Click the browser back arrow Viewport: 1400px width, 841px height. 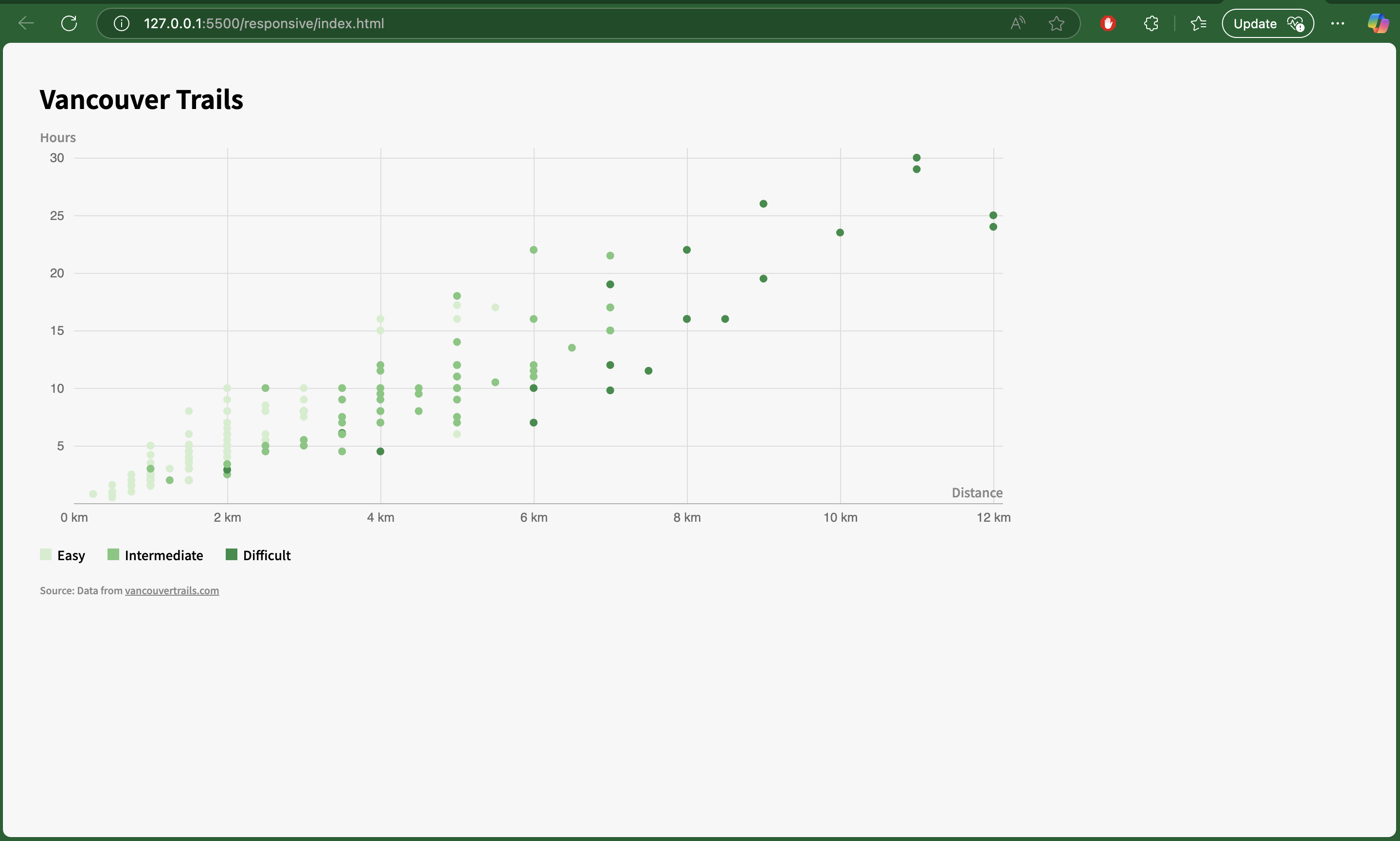[26, 23]
